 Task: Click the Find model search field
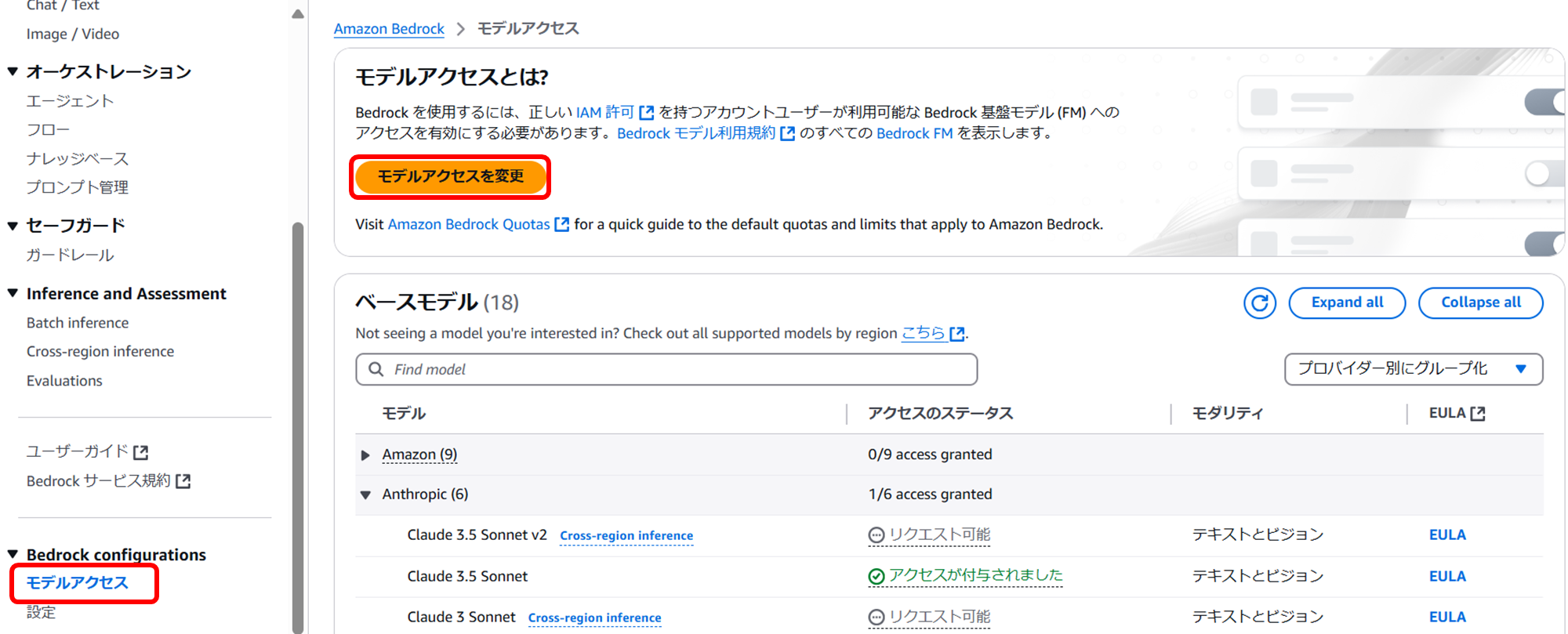click(666, 369)
